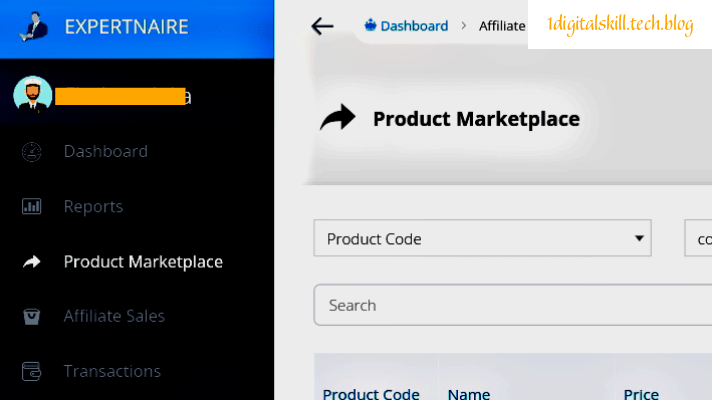Focus the Search input field
Screen dimensions: 712x400
(510, 305)
